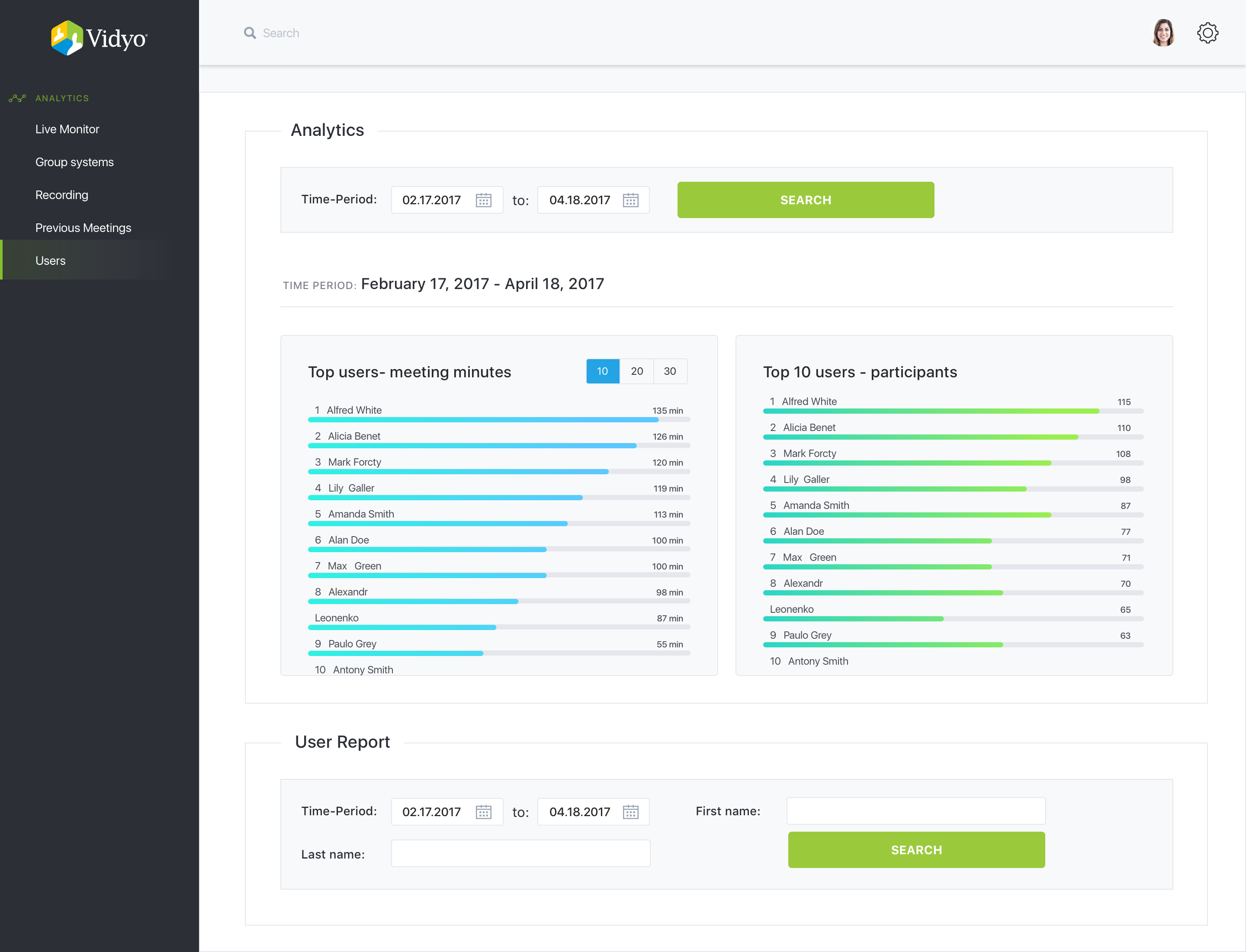Open calendar for User Report start date
The width and height of the screenshot is (1246, 952).
483,811
